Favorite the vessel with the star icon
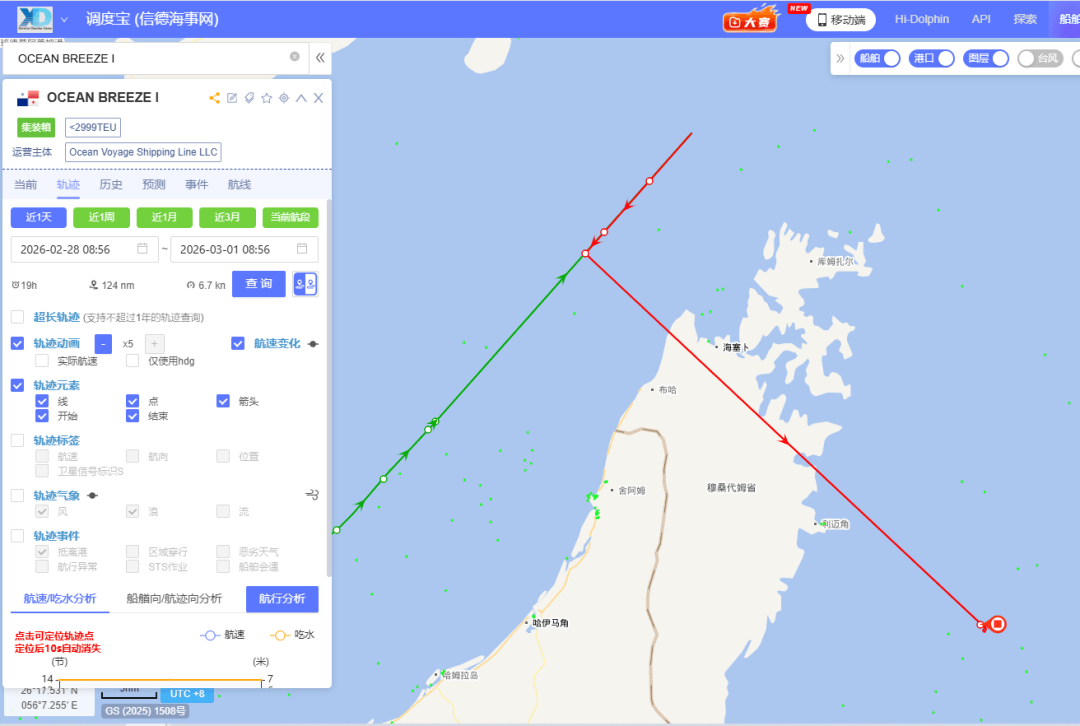Viewport: 1080px width, 726px height. 266,98
